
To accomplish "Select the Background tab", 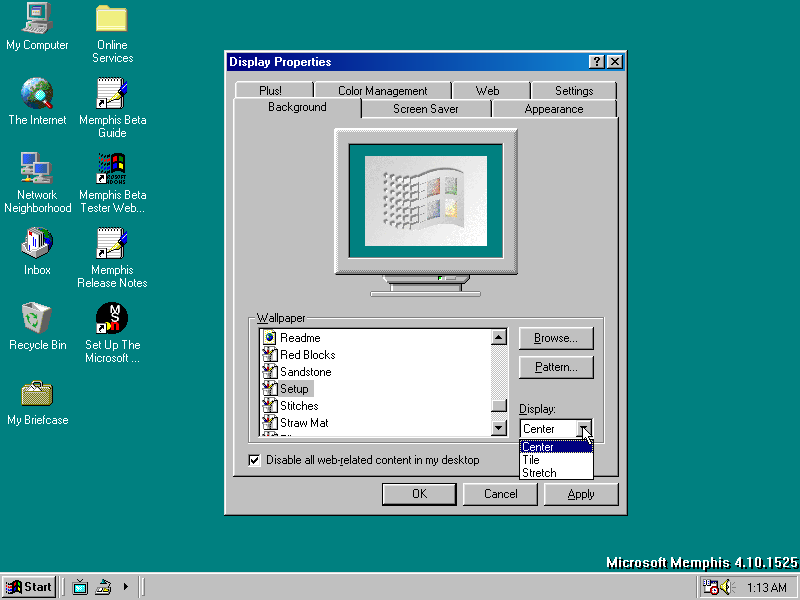I will 297,107.
